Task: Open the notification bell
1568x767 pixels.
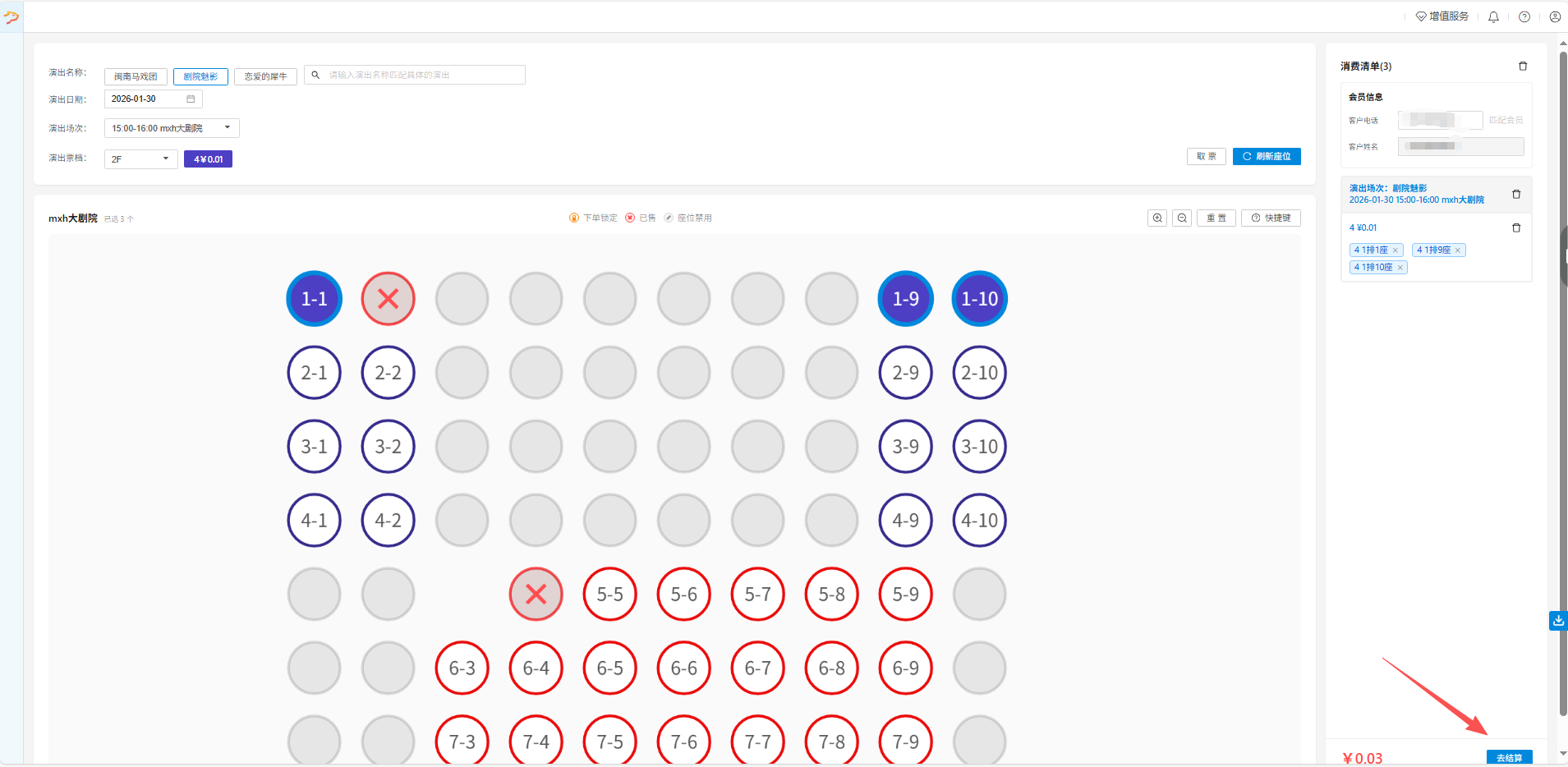Action: pyautogui.click(x=1493, y=16)
